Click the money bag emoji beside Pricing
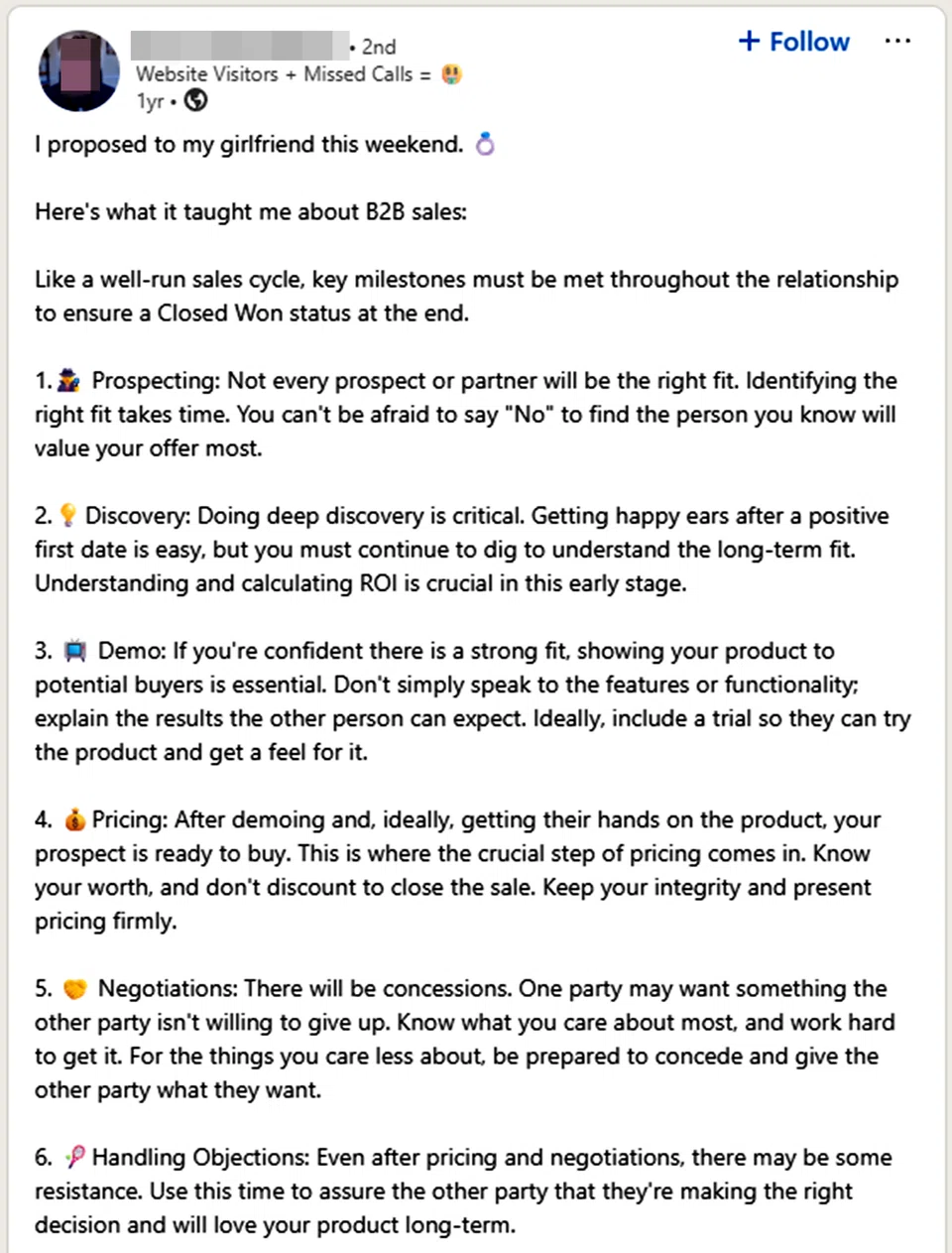Viewport: 952px width, 1253px height. (x=74, y=820)
